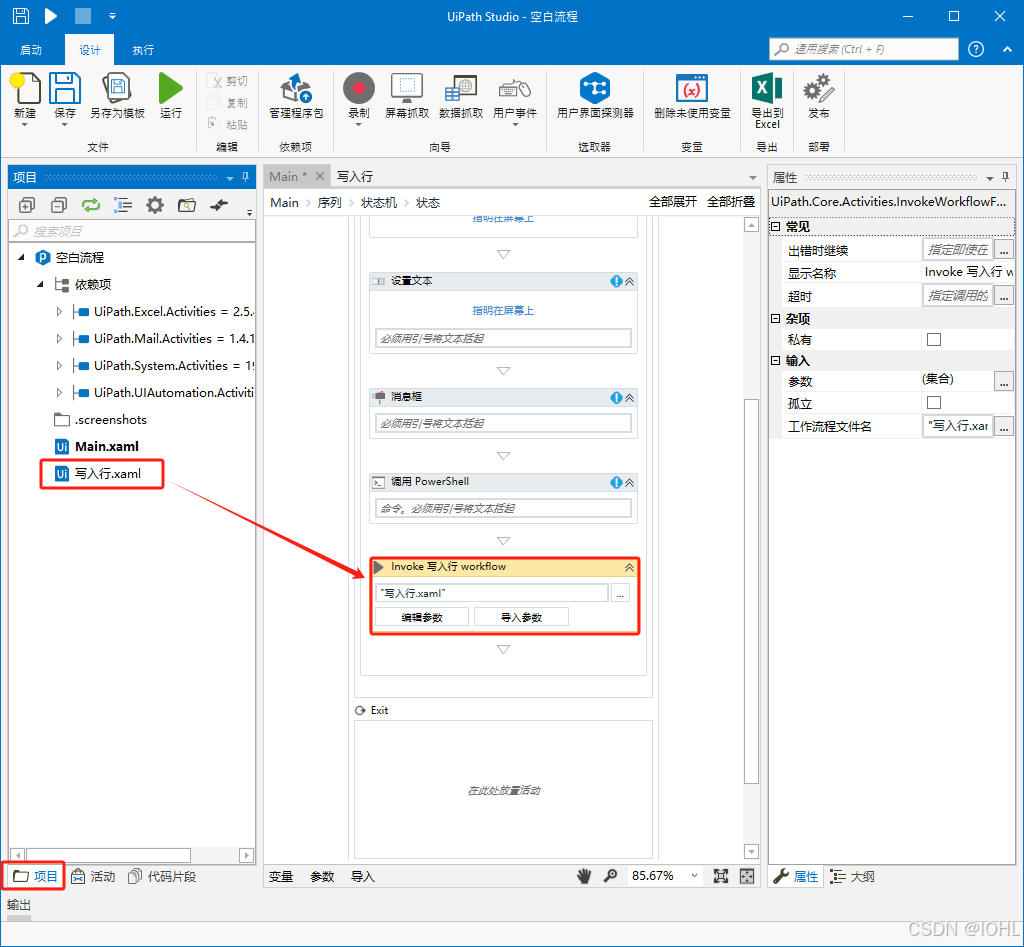The width and height of the screenshot is (1024, 947).
Task: Click 导出到 Excel icon
Action: 767,88
